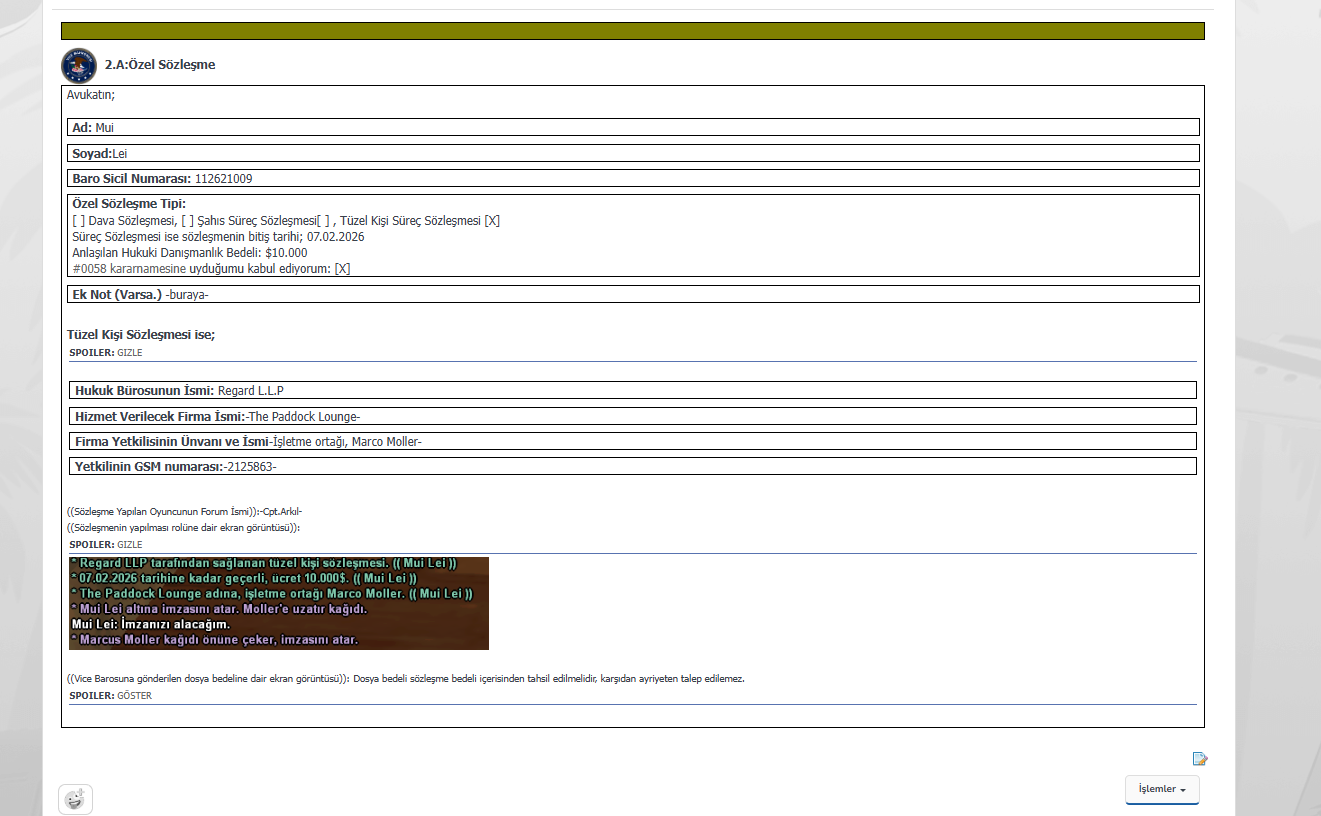Click the 'Hukuk Bürosunun İsmi: Regard L.L.P' row
This screenshot has width=1321, height=816.
point(633,390)
